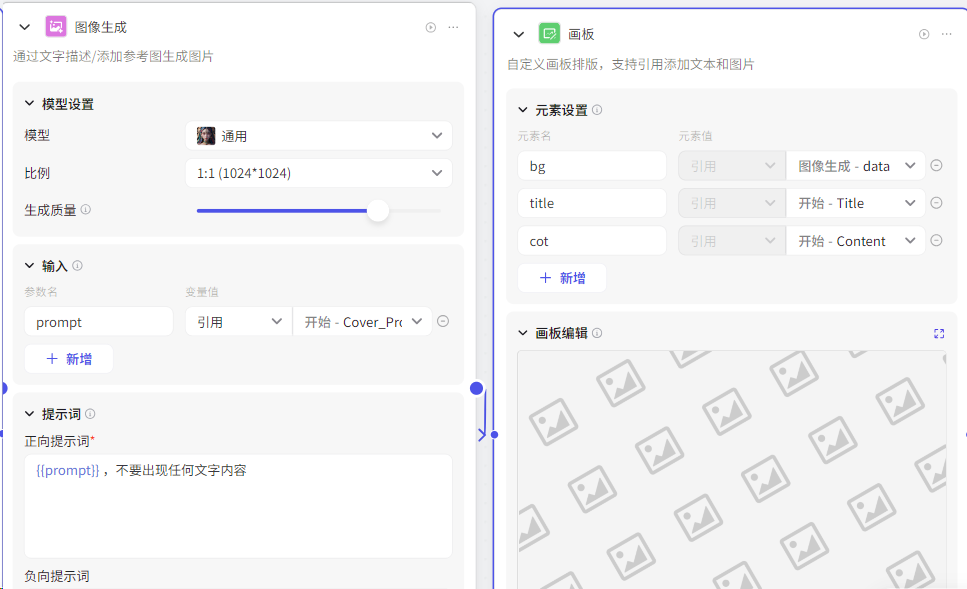Open the 开始 - Title value dropdown

(855, 202)
